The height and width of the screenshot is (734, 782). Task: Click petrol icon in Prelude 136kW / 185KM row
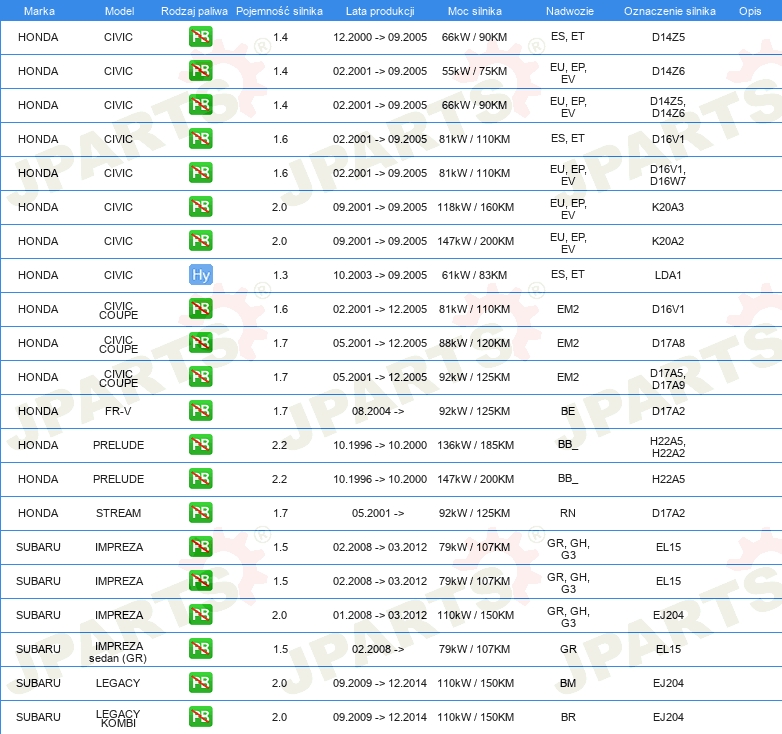(x=200, y=445)
